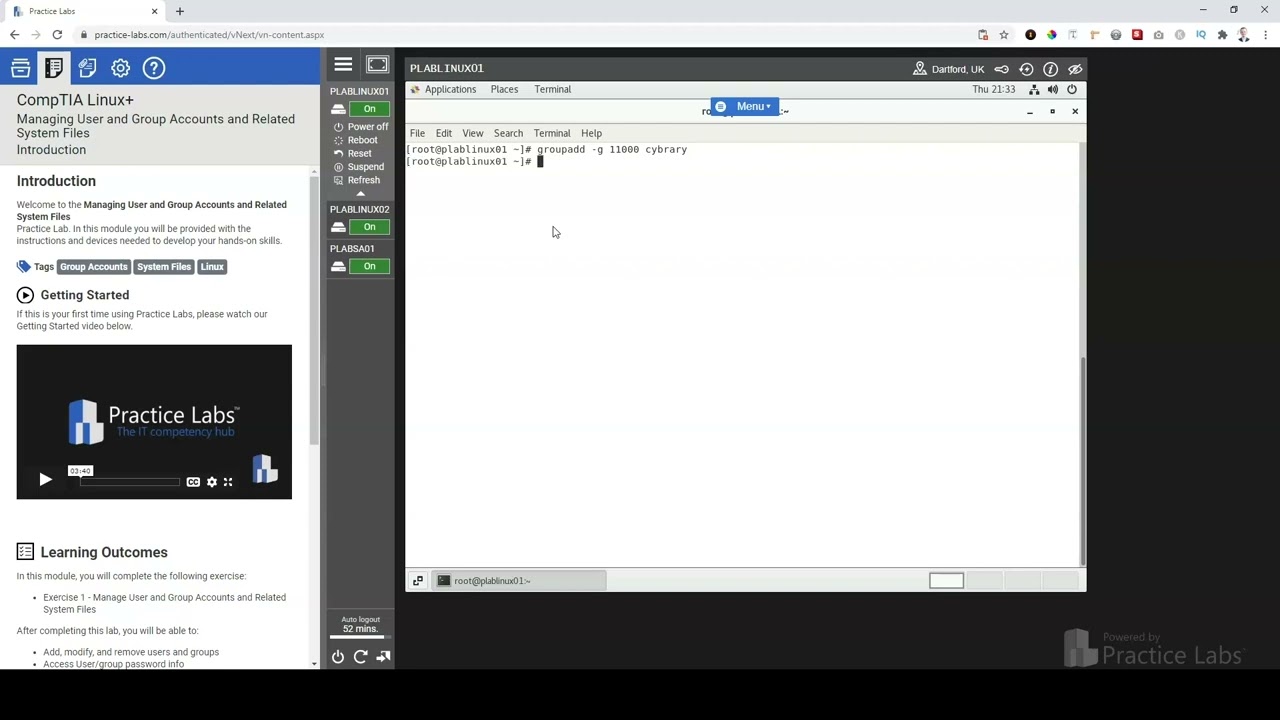
Task: Click the lab power button at panel bottom
Action: pyautogui.click(x=338, y=657)
